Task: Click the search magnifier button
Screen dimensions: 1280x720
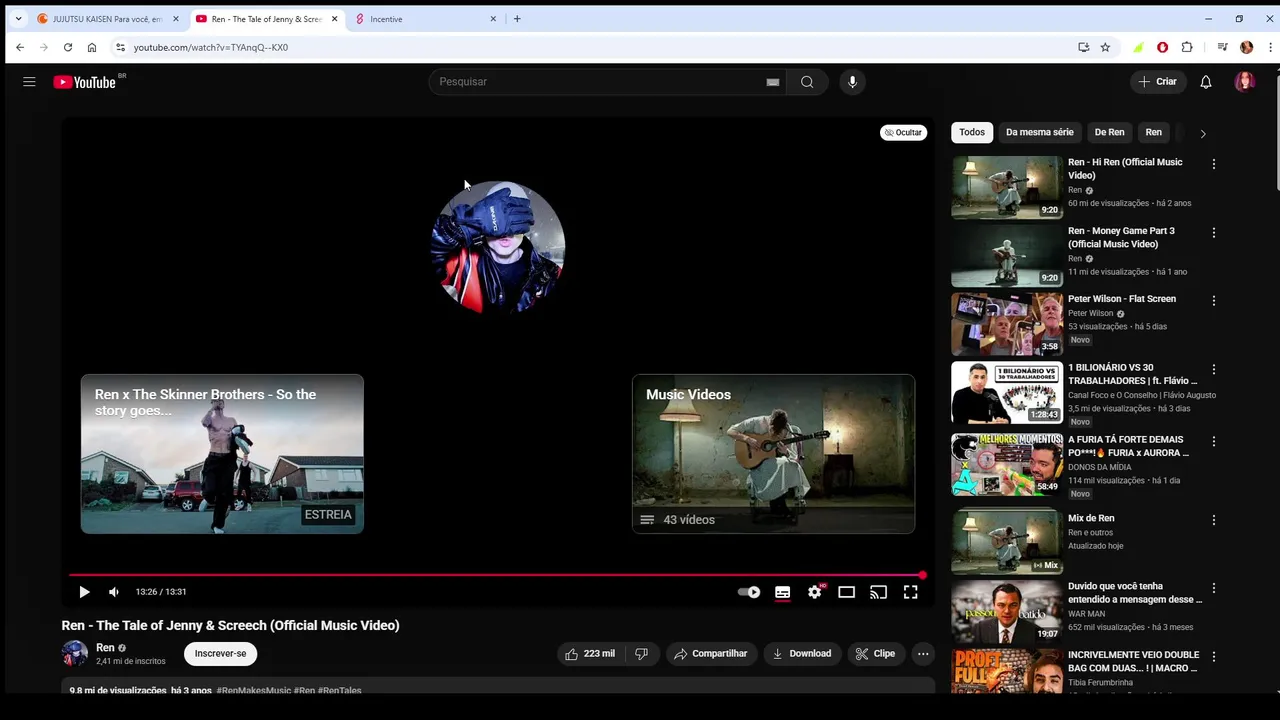Action: (807, 82)
